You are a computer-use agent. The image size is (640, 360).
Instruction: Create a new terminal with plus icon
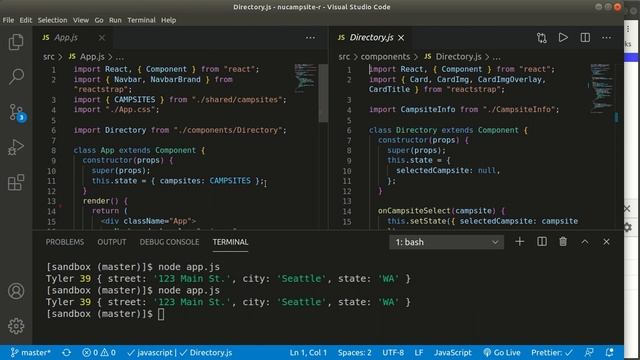pos(520,242)
